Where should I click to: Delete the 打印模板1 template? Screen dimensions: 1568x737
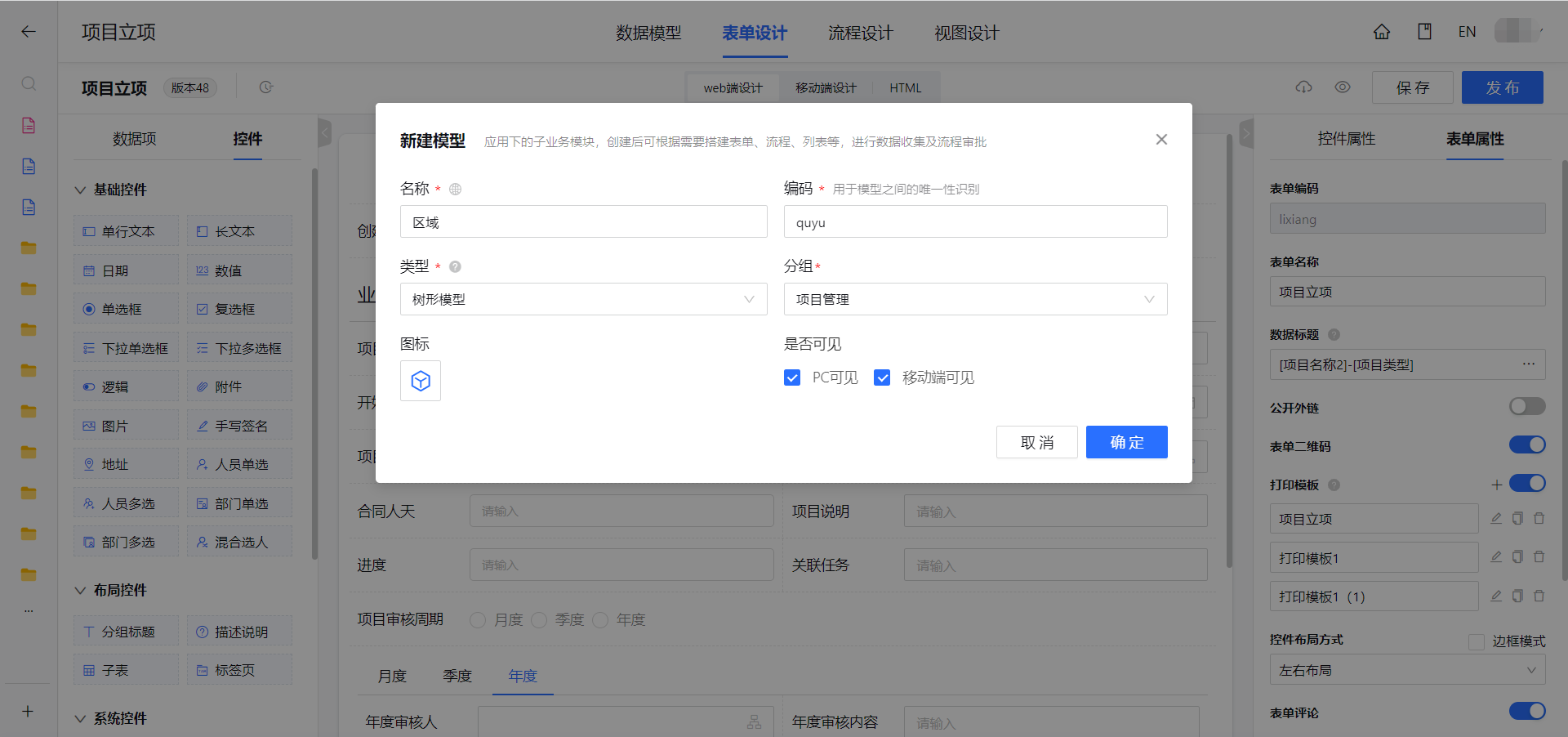(1539, 556)
